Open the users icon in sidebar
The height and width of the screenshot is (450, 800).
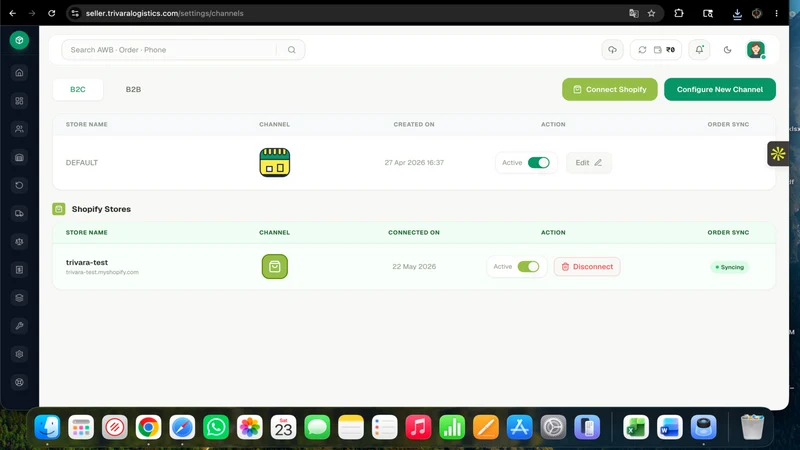point(19,129)
